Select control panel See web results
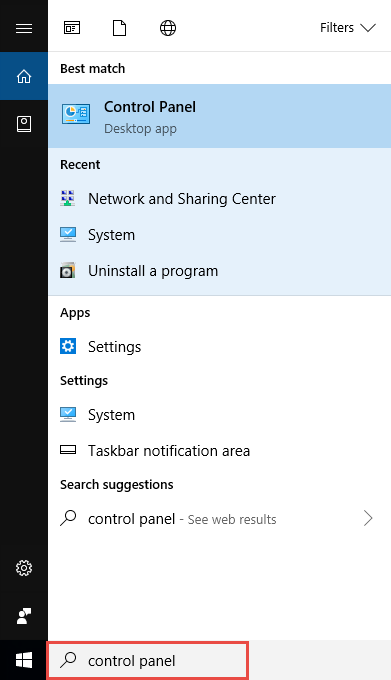The height and width of the screenshot is (680, 391). (x=219, y=518)
